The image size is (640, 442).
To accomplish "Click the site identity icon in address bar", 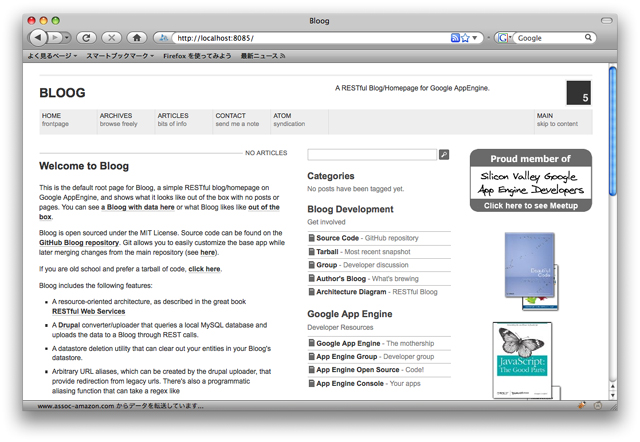I will [x=164, y=38].
